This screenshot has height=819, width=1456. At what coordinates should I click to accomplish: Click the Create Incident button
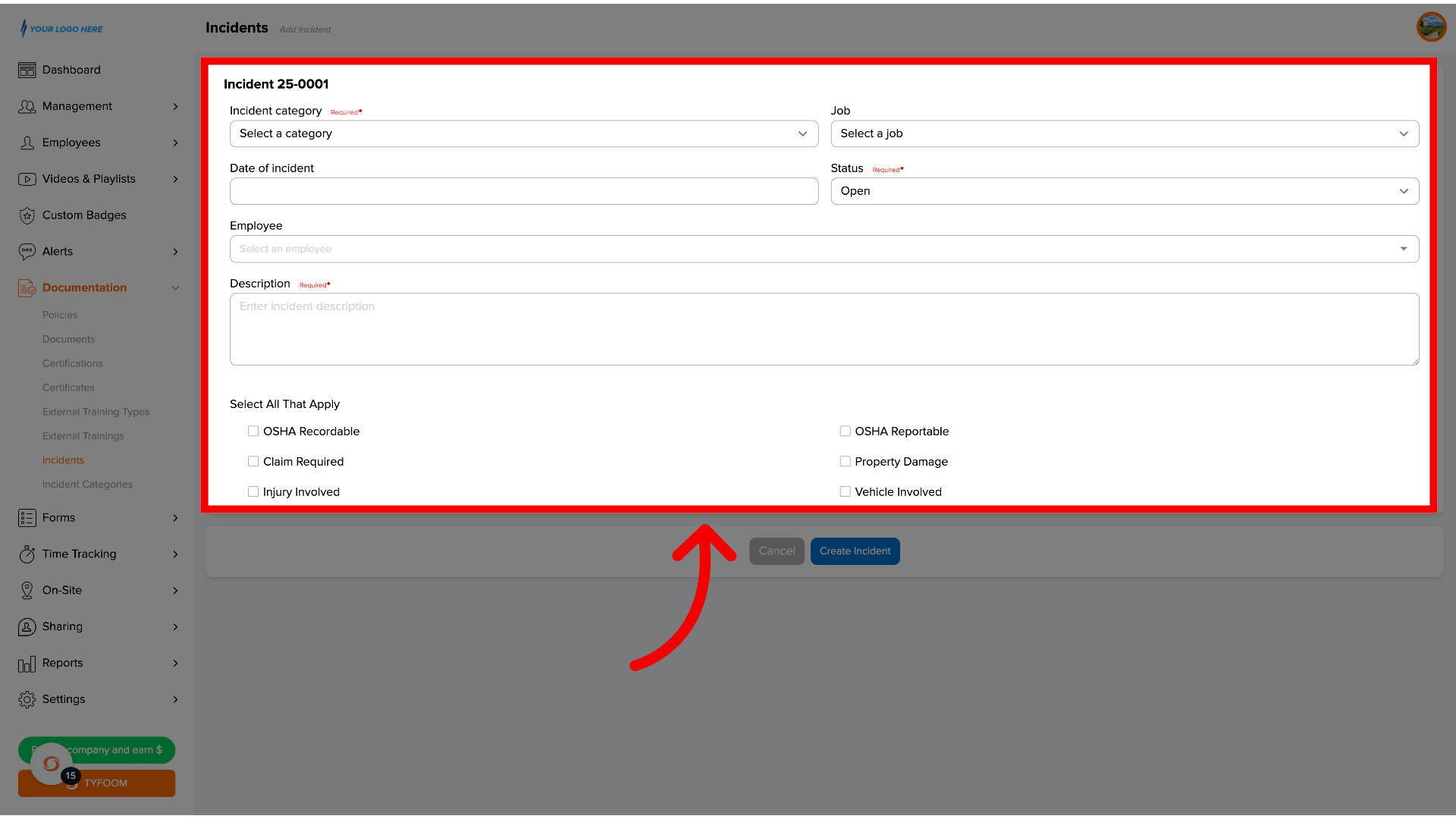tap(855, 551)
